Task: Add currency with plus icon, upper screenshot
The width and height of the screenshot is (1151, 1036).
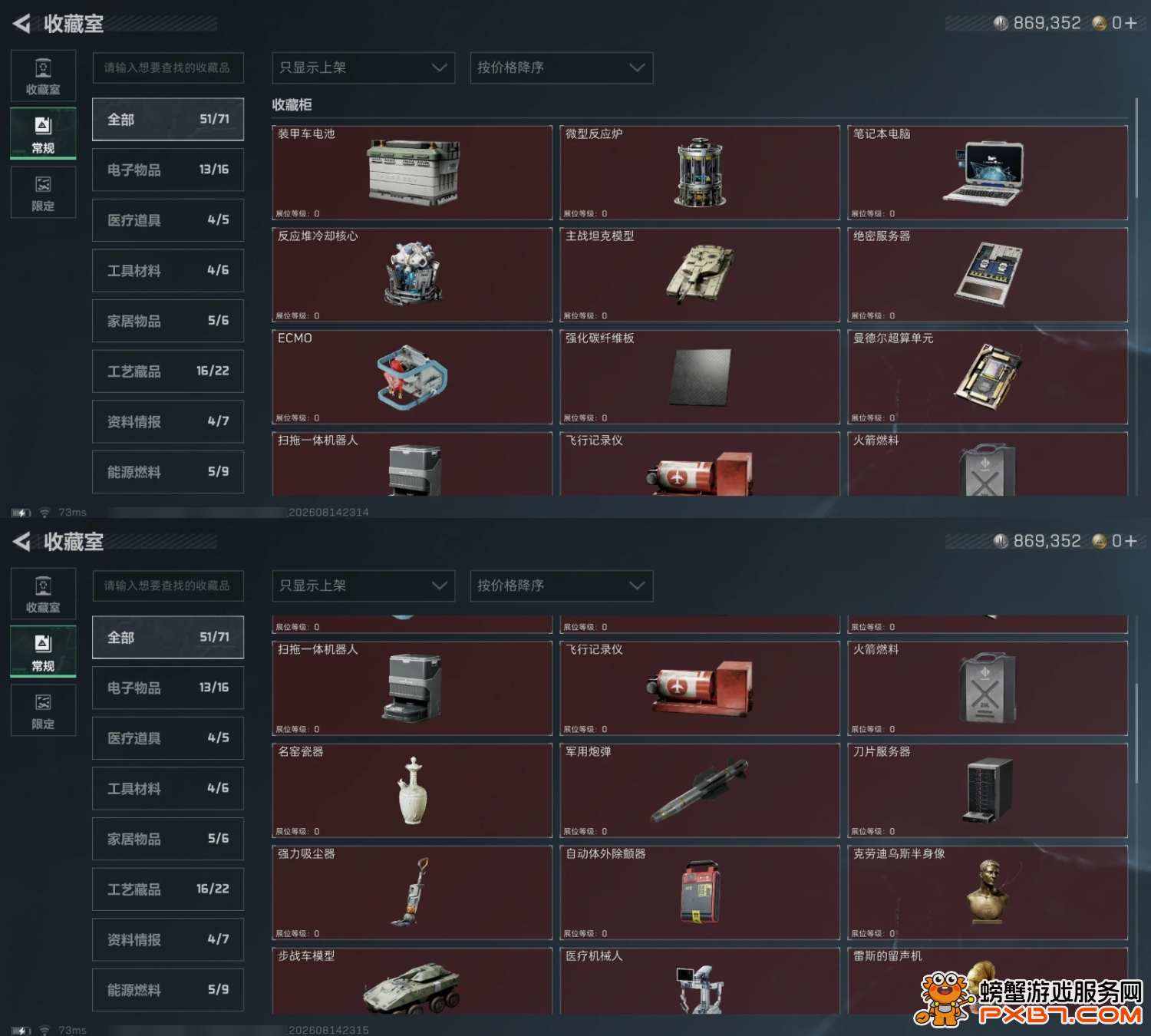Action: point(1130,23)
